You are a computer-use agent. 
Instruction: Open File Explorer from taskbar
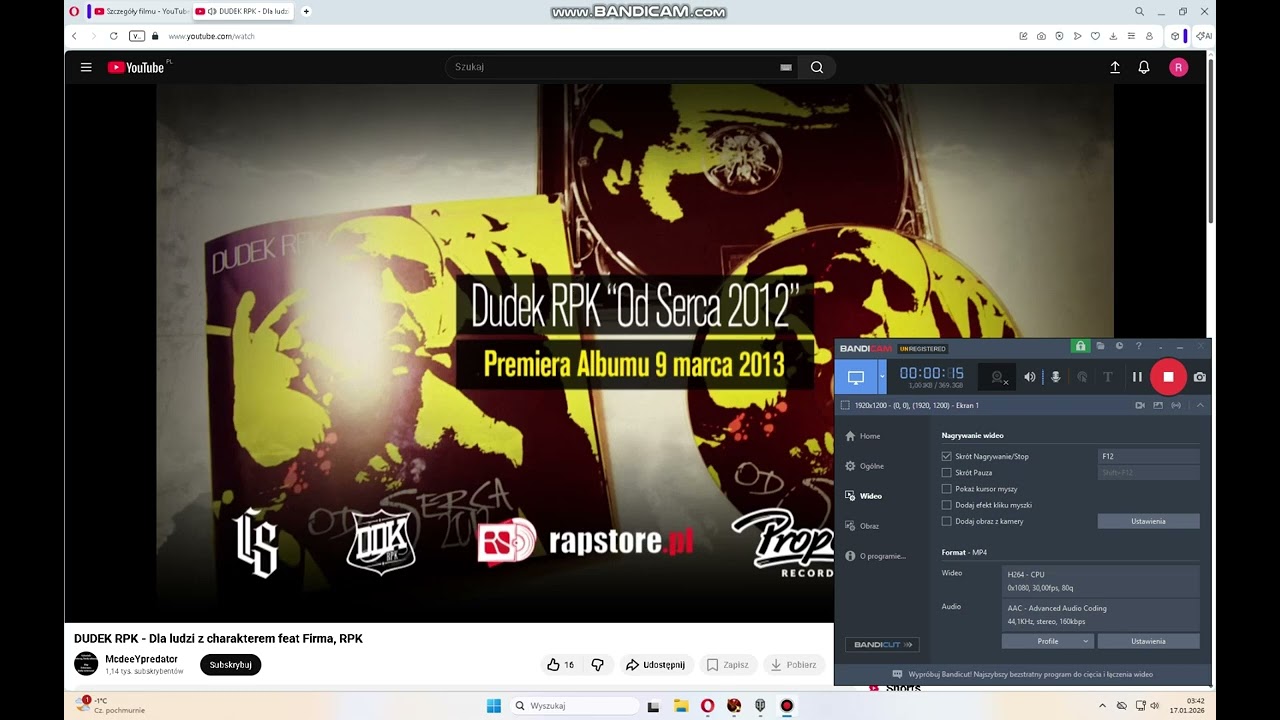[681, 706]
